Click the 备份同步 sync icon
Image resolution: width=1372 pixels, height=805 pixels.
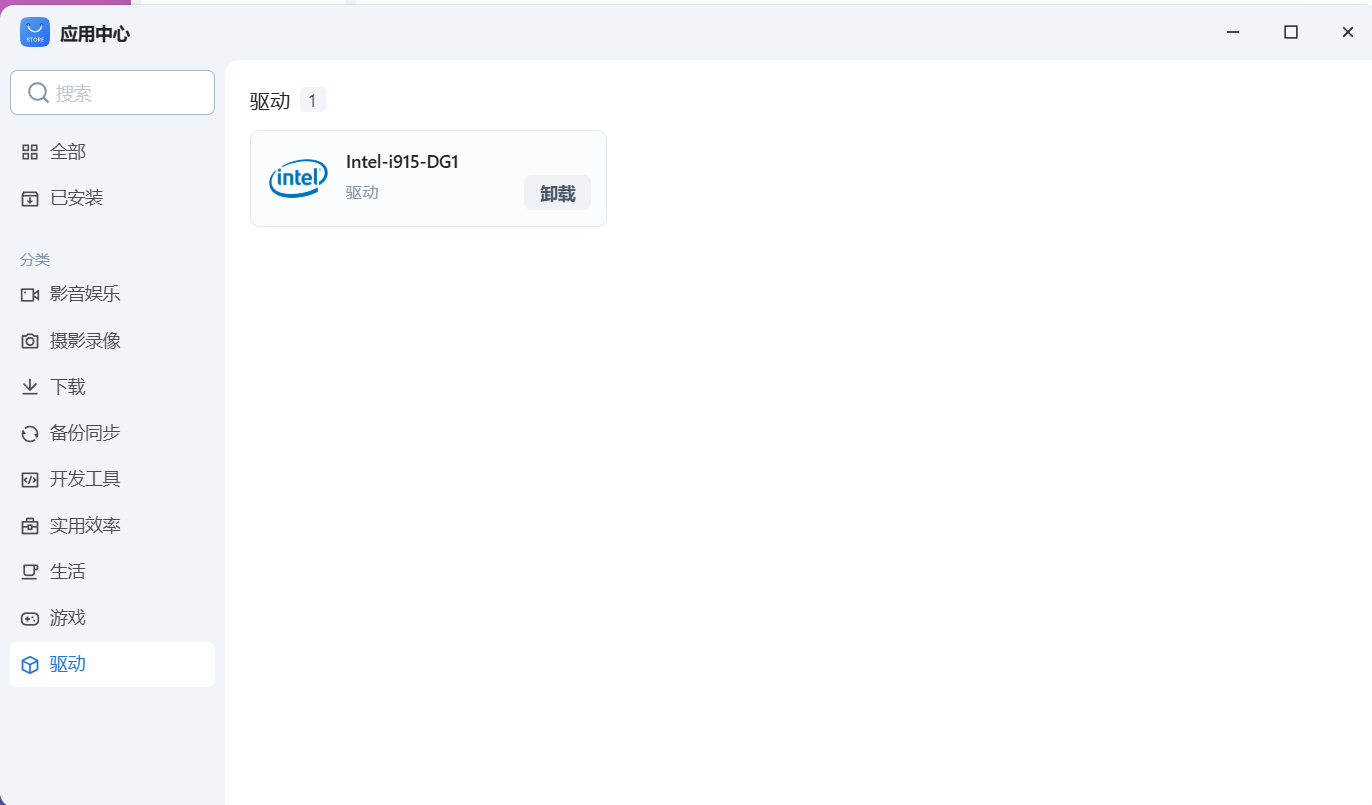pyautogui.click(x=30, y=433)
